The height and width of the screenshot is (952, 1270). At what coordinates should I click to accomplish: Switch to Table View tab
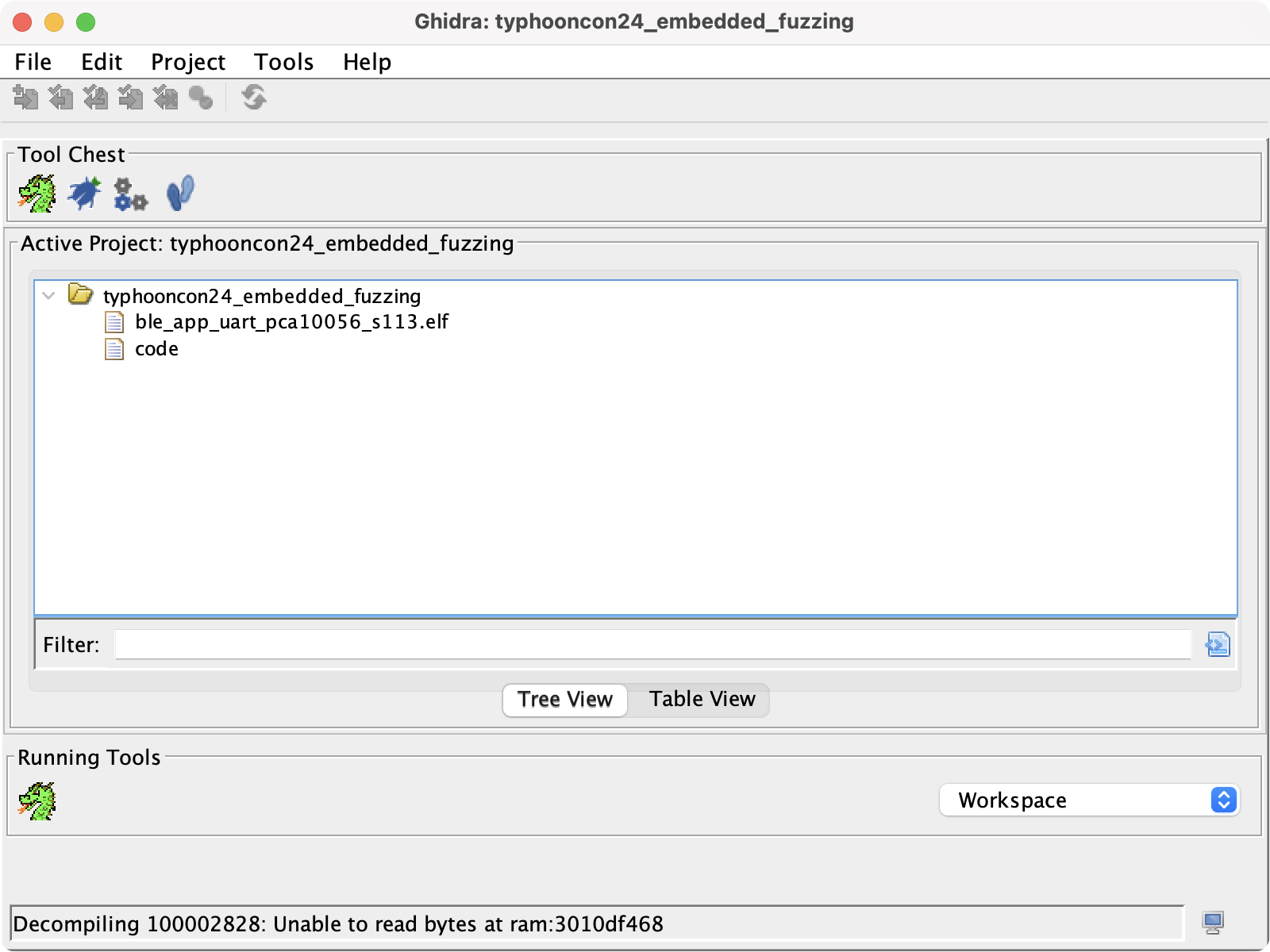click(x=702, y=700)
